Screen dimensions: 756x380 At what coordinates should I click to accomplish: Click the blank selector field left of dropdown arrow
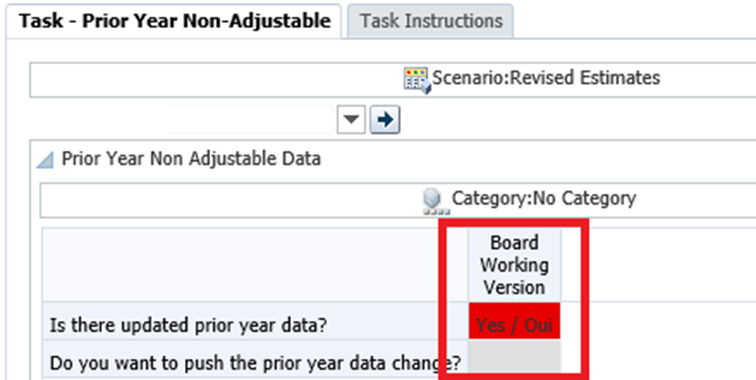(251, 120)
